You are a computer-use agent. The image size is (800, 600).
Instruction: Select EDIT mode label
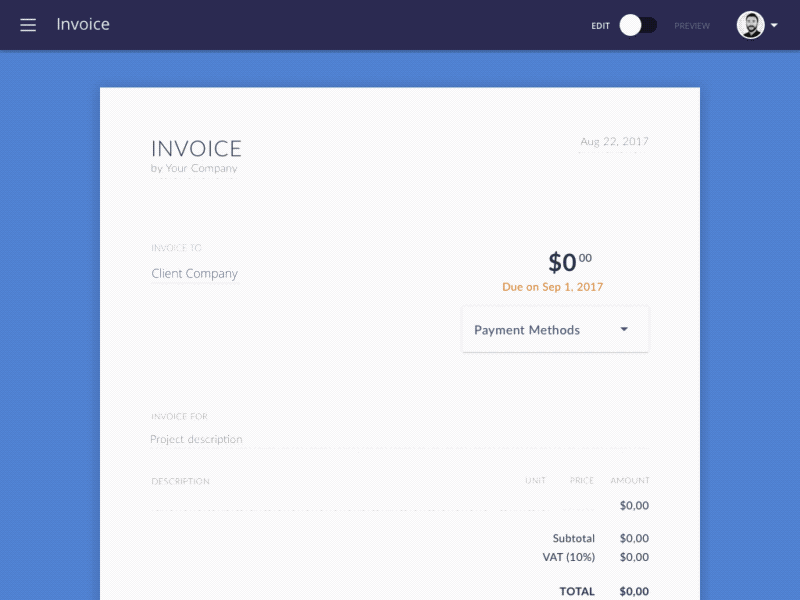coord(600,26)
